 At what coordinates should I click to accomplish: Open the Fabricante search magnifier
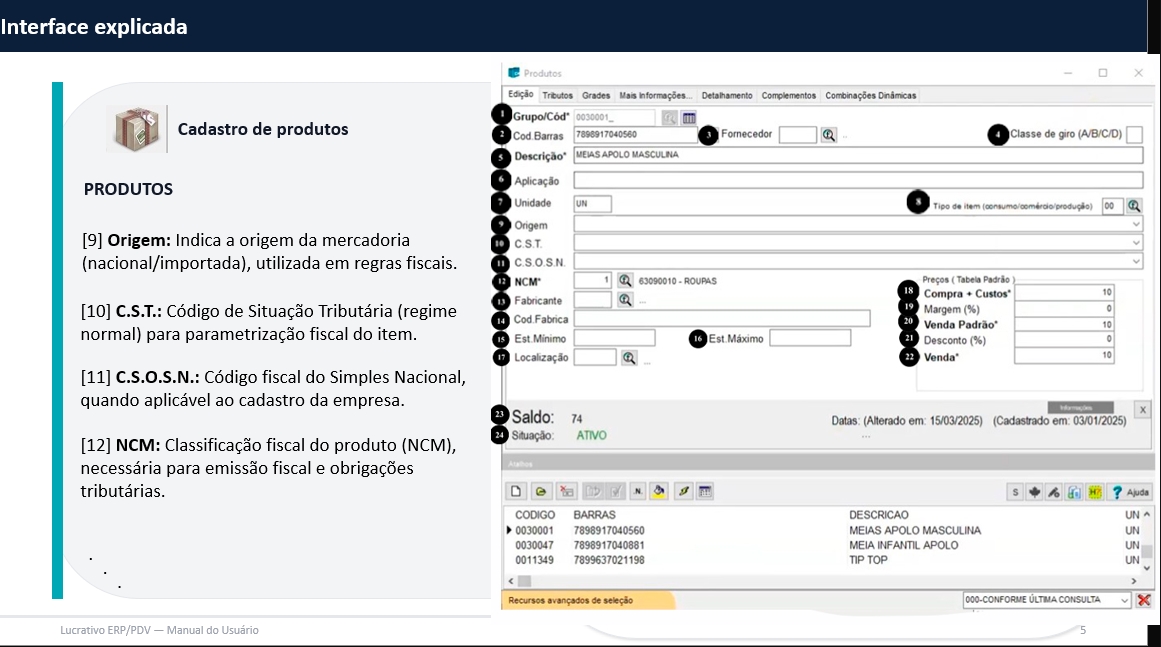(625, 299)
